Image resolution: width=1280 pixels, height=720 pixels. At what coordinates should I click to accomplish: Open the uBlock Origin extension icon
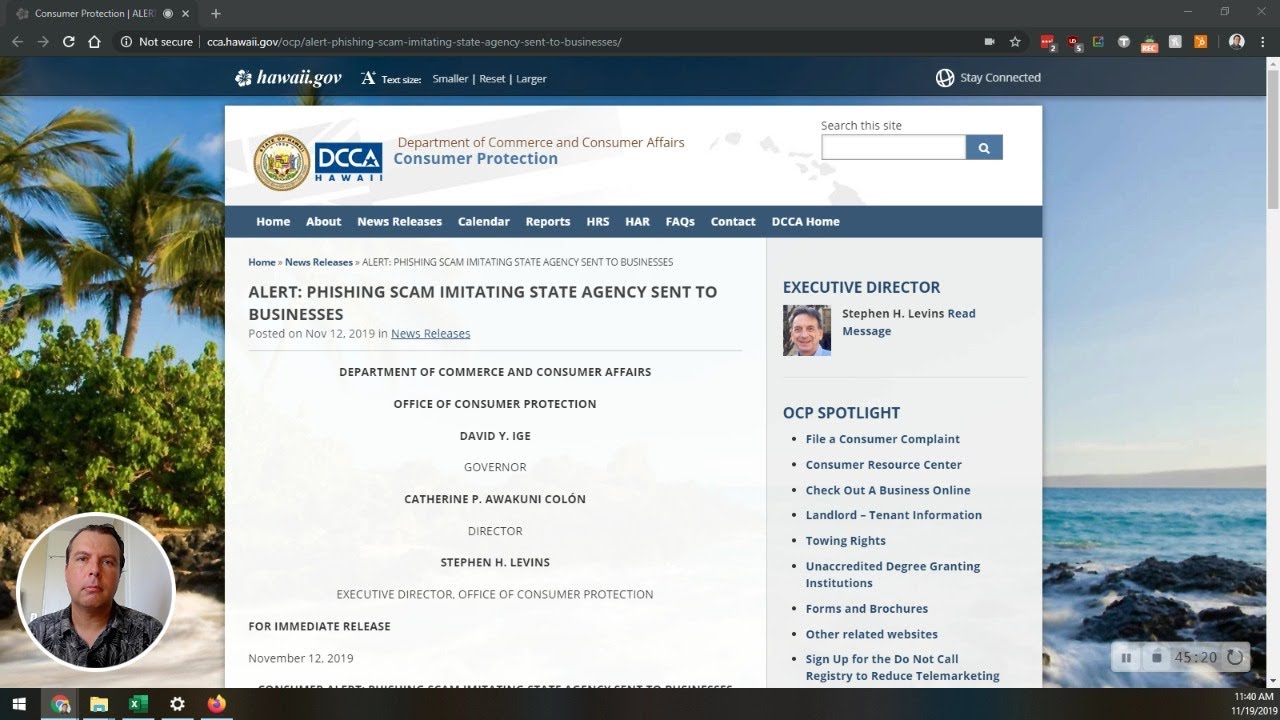[x=1074, y=43]
